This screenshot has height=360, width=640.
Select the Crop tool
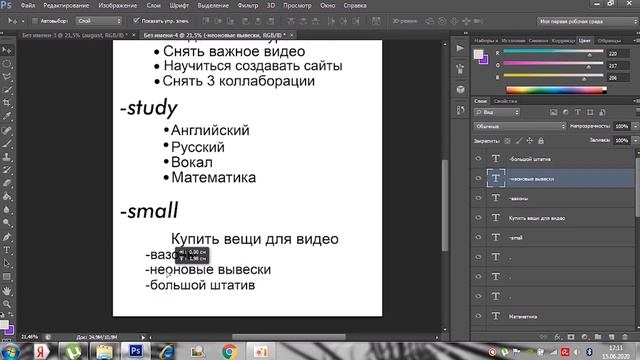click(7, 102)
